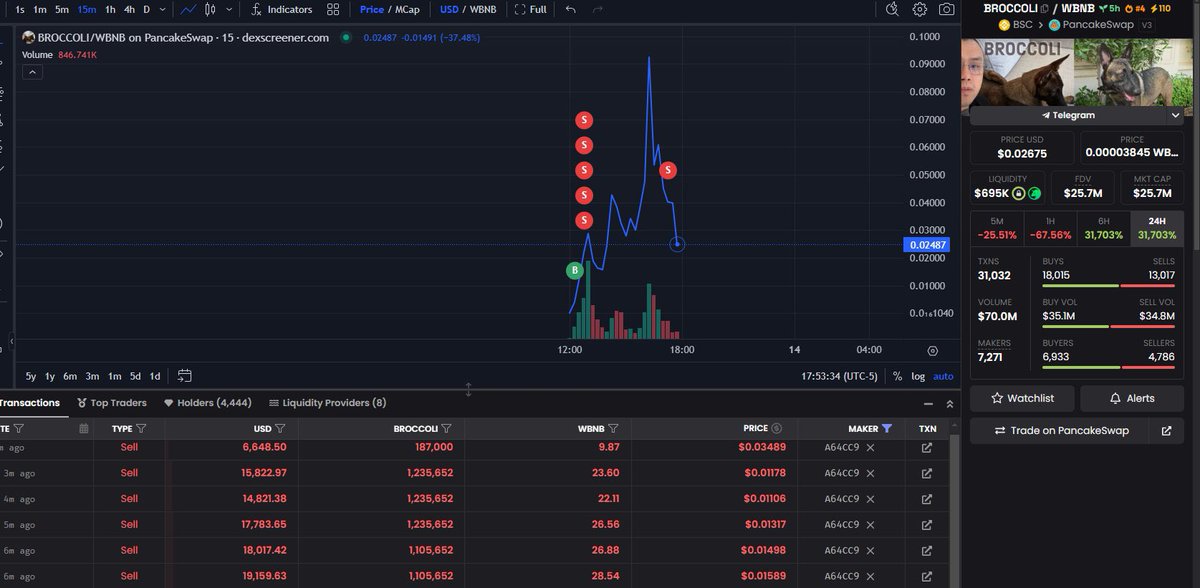Click the chart time axis settings icon
Viewport: 1200px width, 588px height.
(932, 351)
